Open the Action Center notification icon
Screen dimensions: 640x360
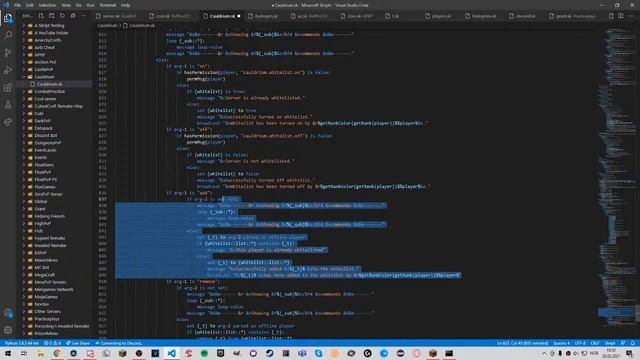coord(629,353)
